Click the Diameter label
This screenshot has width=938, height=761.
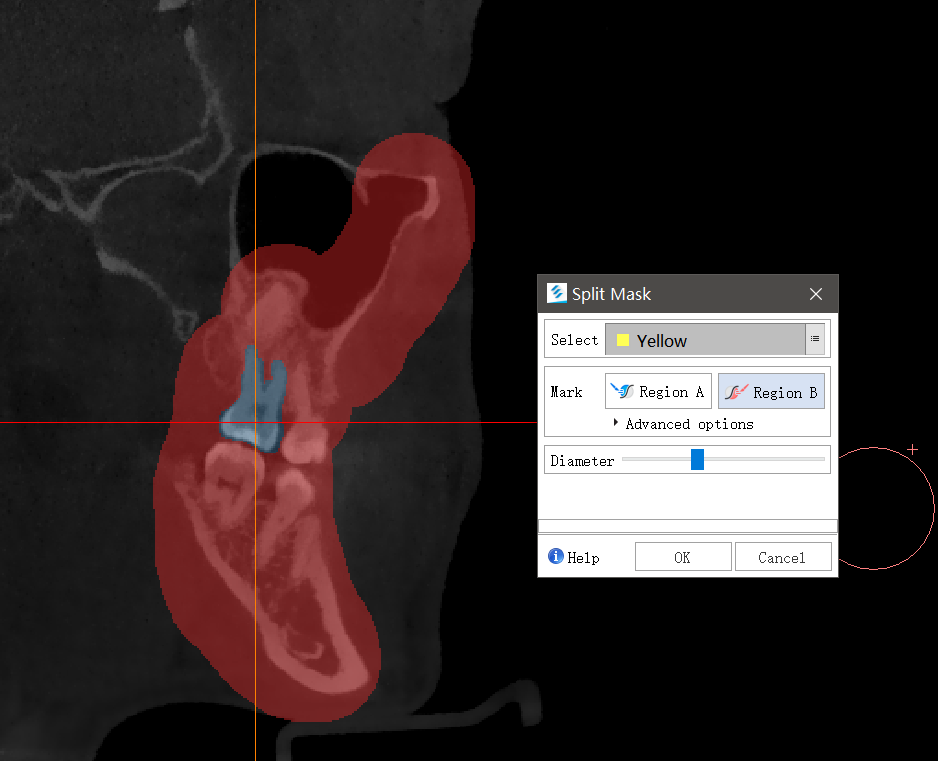pyautogui.click(x=582, y=461)
